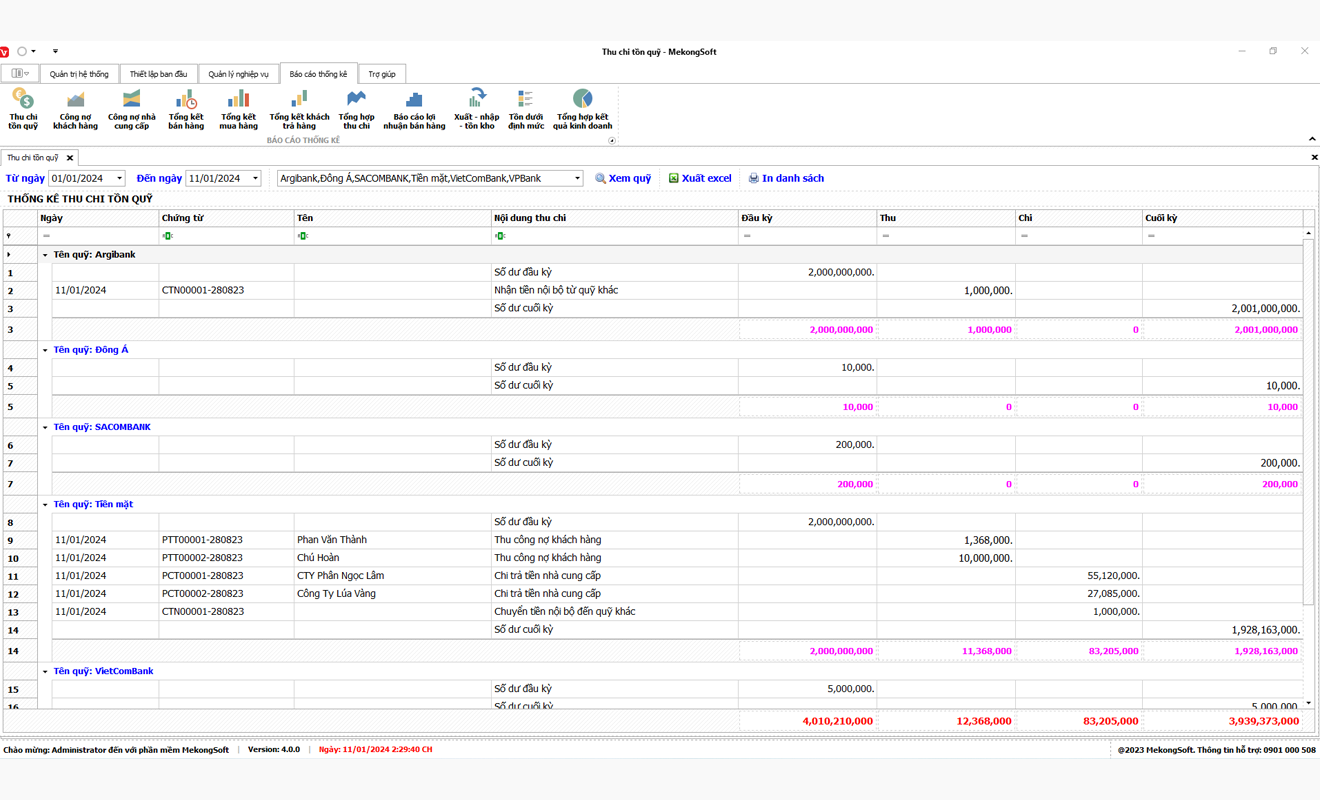Screen dimensions: 1320x800
Task: Switch to Quản lý nghiệp vụ tab
Action: tap(238, 74)
